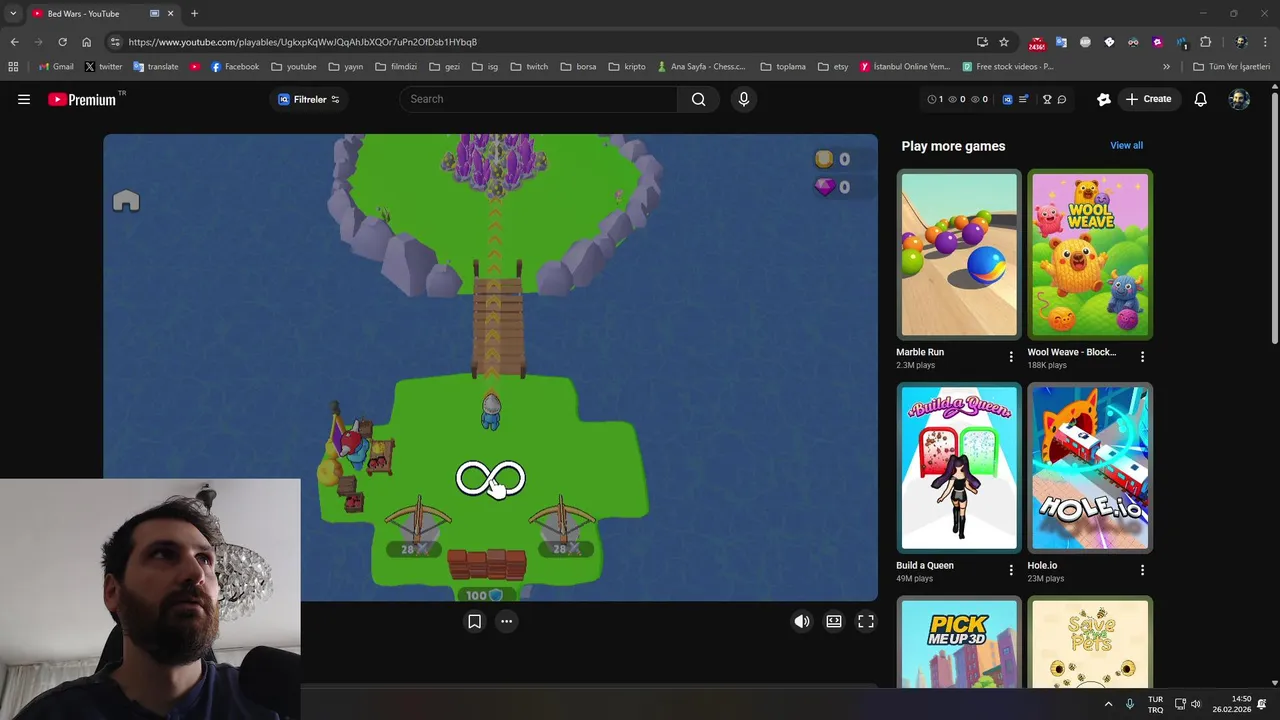Open the YouTube hamburger guide menu

coord(24,99)
